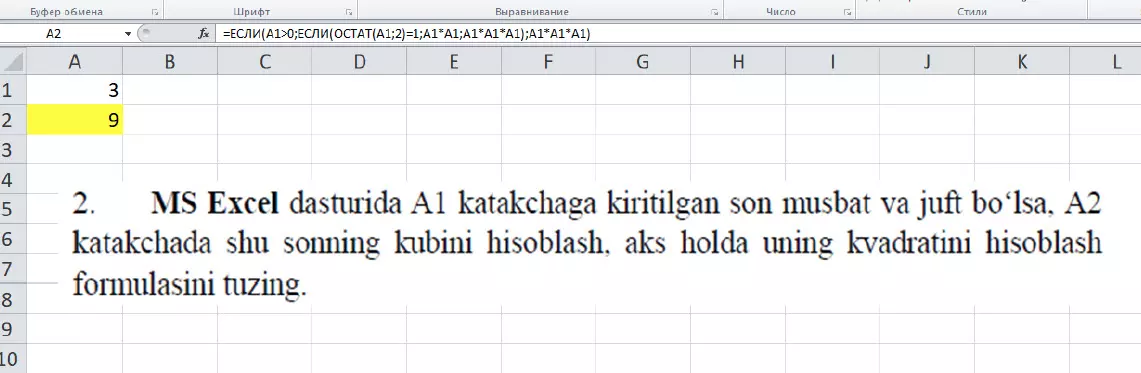1141x373 pixels.
Task: Select yellow cell A2 containing 9
Action: tap(74, 119)
